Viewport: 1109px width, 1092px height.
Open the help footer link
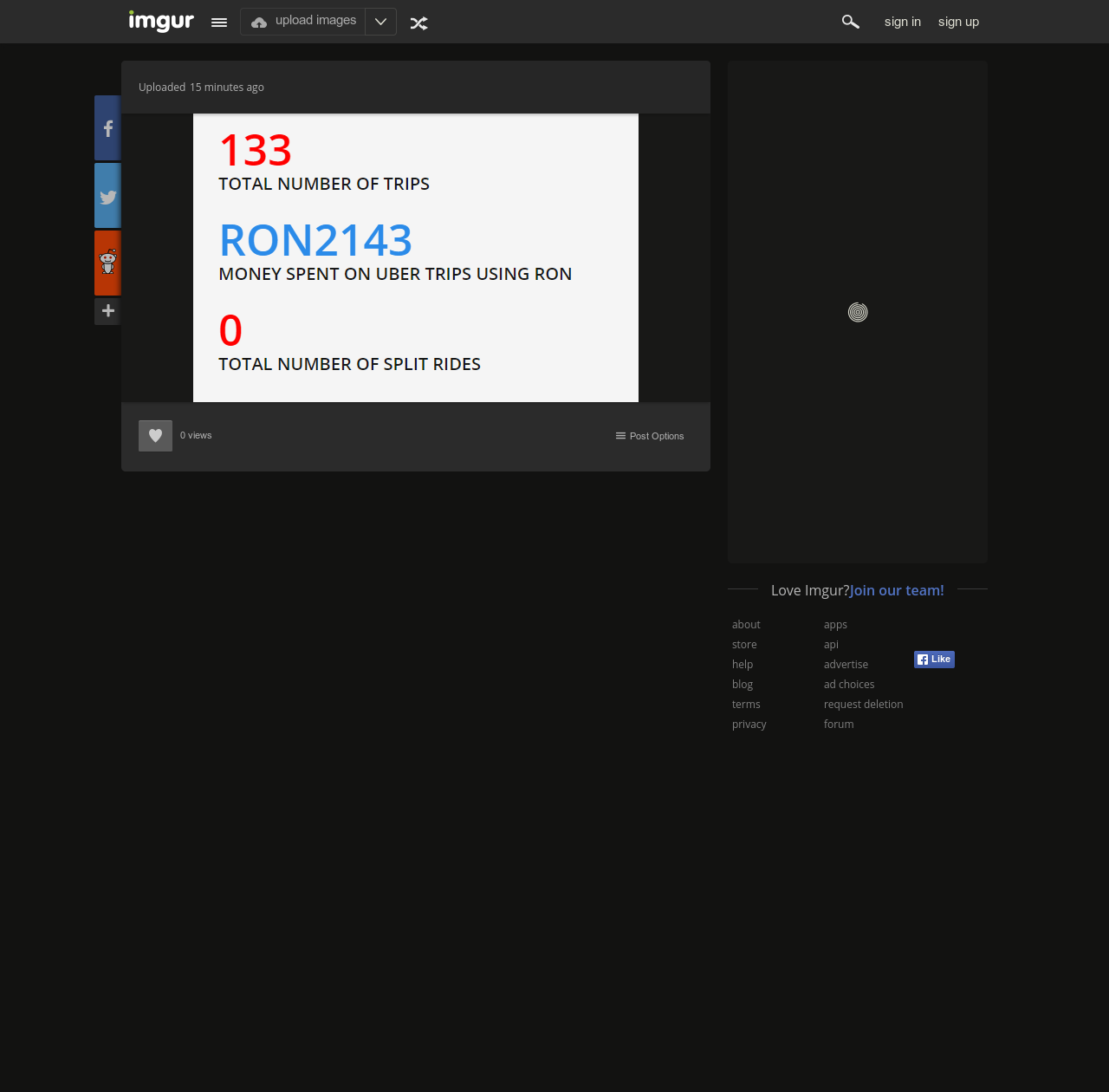[x=743, y=665]
